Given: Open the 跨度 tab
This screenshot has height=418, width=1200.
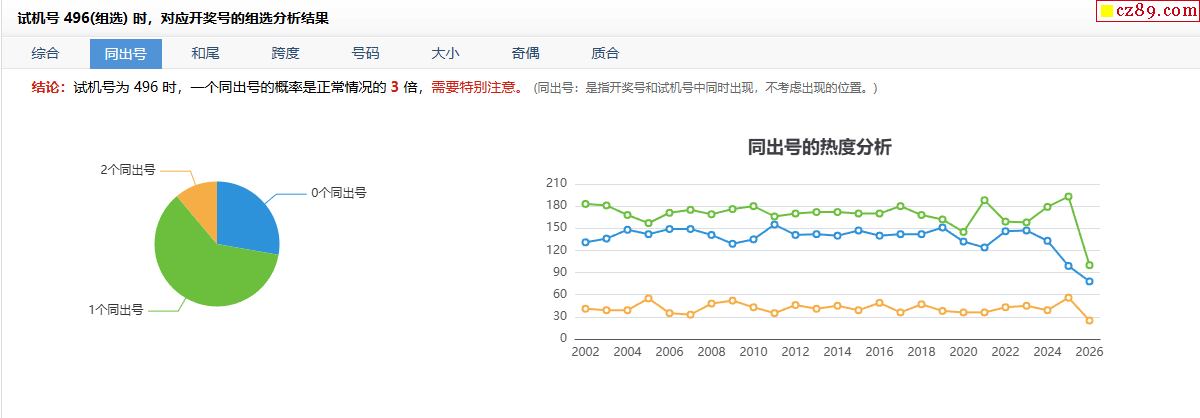Looking at the screenshot, I should pos(285,54).
